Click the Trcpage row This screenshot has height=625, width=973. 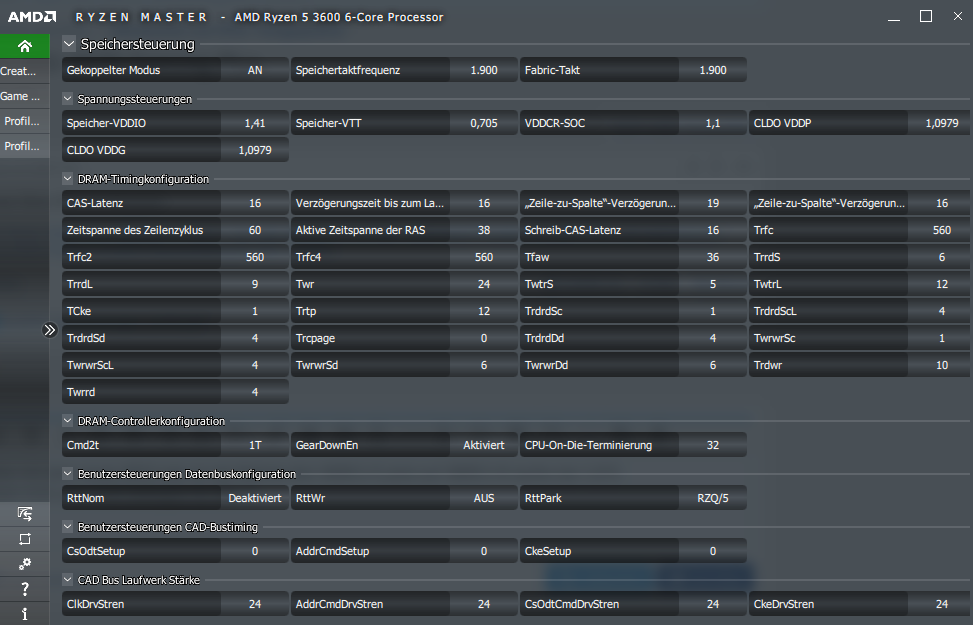coord(405,338)
